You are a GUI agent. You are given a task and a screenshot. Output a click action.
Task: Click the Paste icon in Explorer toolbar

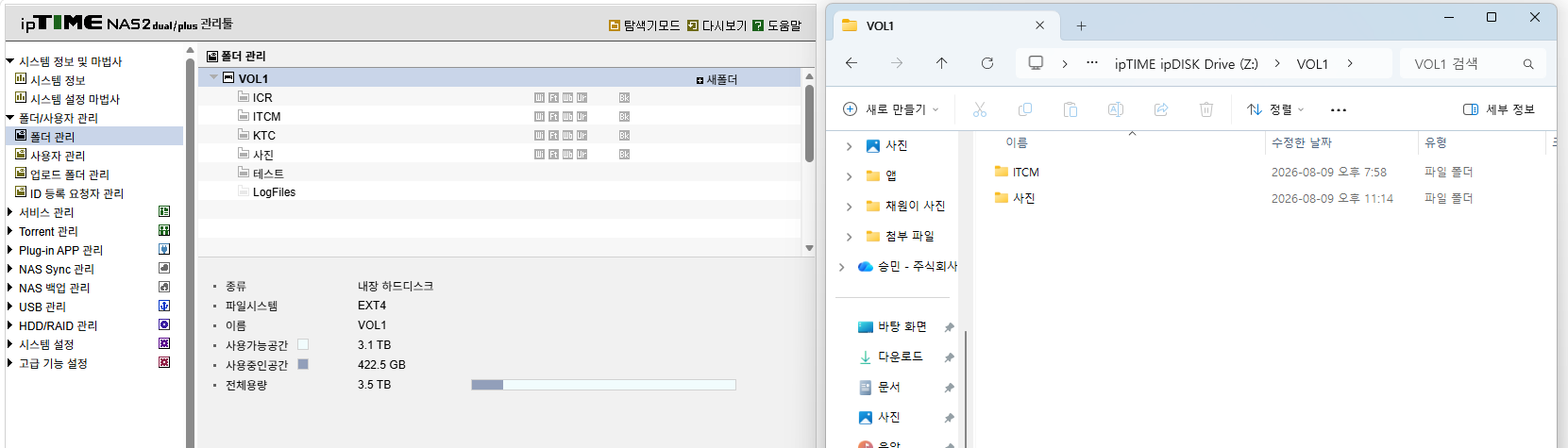(x=1071, y=109)
